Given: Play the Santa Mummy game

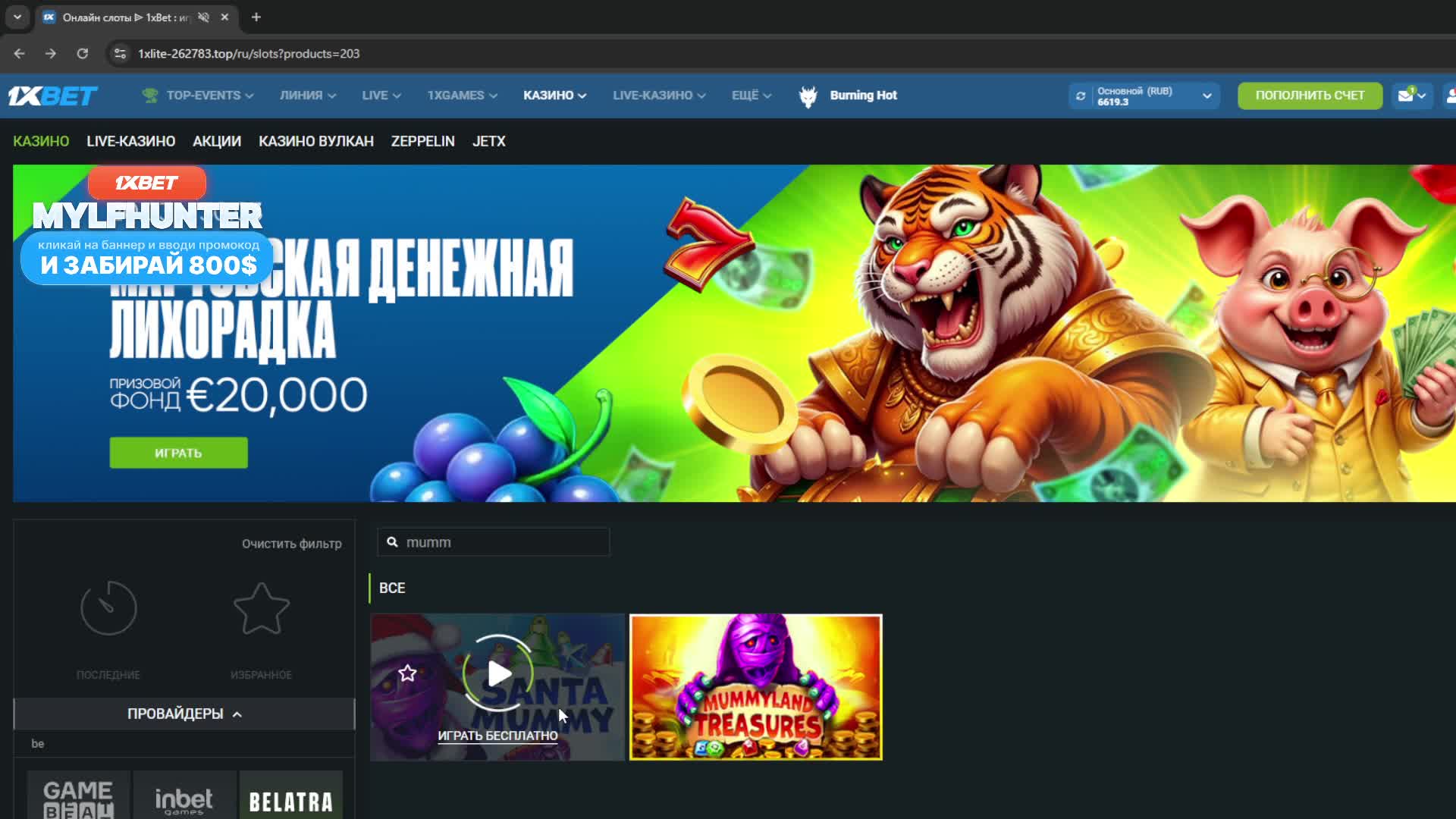Looking at the screenshot, I should point(498,673).
